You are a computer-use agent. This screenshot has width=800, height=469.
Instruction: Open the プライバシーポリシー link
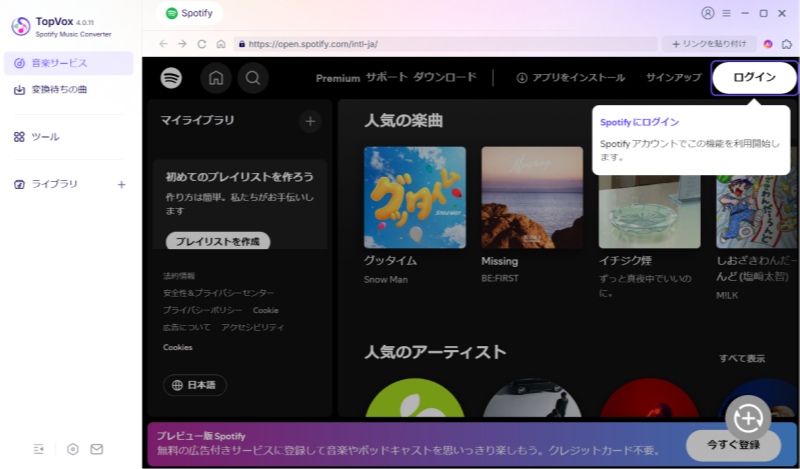(203, 310)
